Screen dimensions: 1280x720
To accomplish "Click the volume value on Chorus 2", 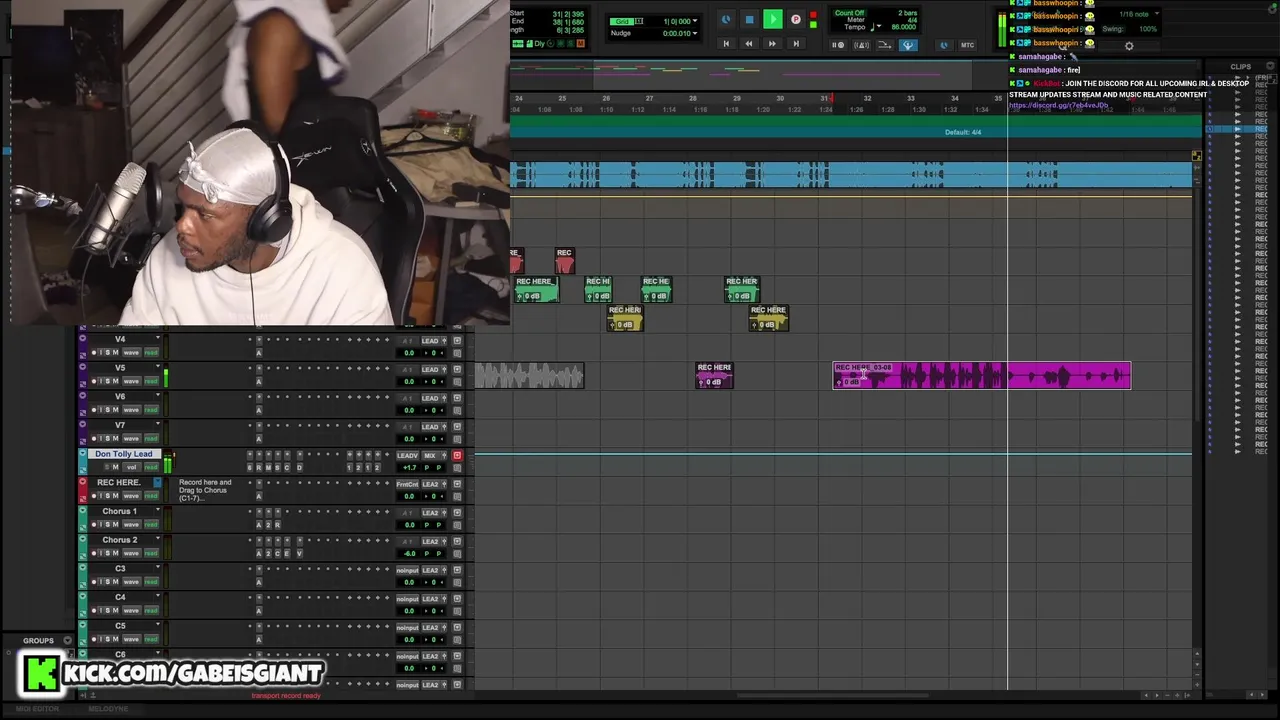I will point(409,553).
